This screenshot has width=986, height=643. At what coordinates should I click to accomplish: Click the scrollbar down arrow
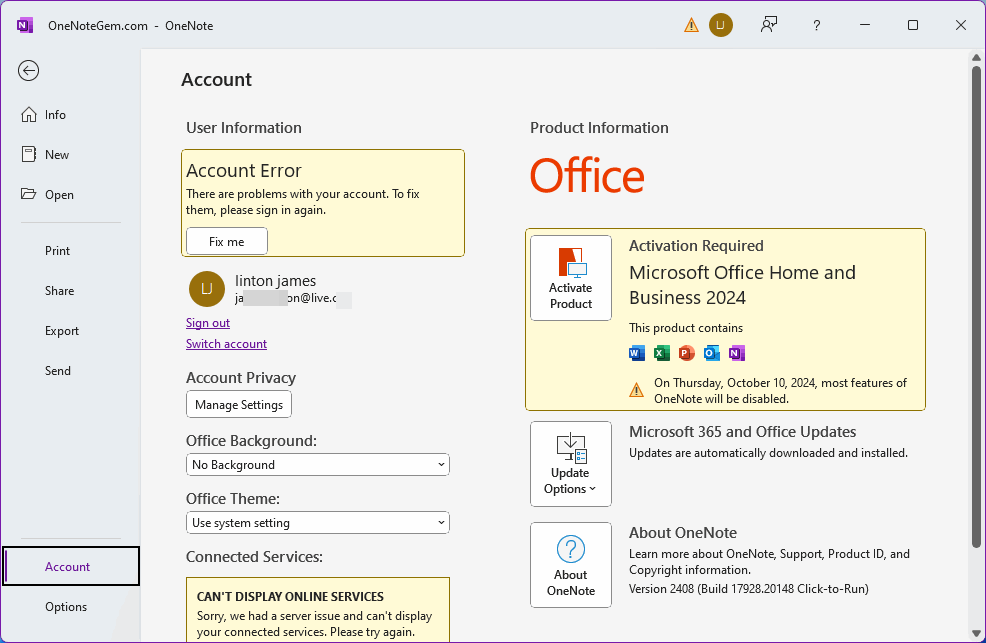(x=976, y=633)
